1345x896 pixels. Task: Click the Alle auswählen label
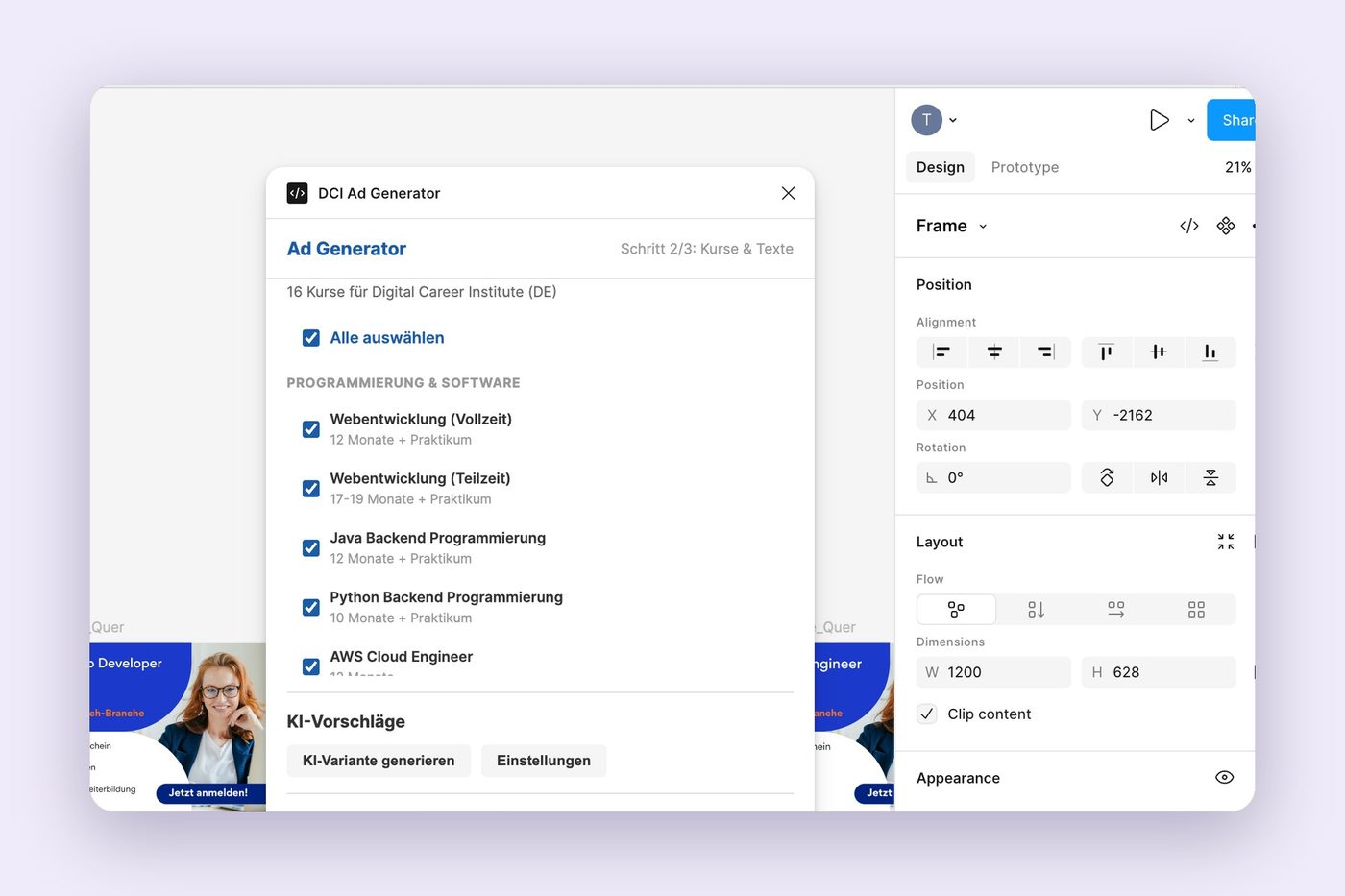[x=387, y=338]
